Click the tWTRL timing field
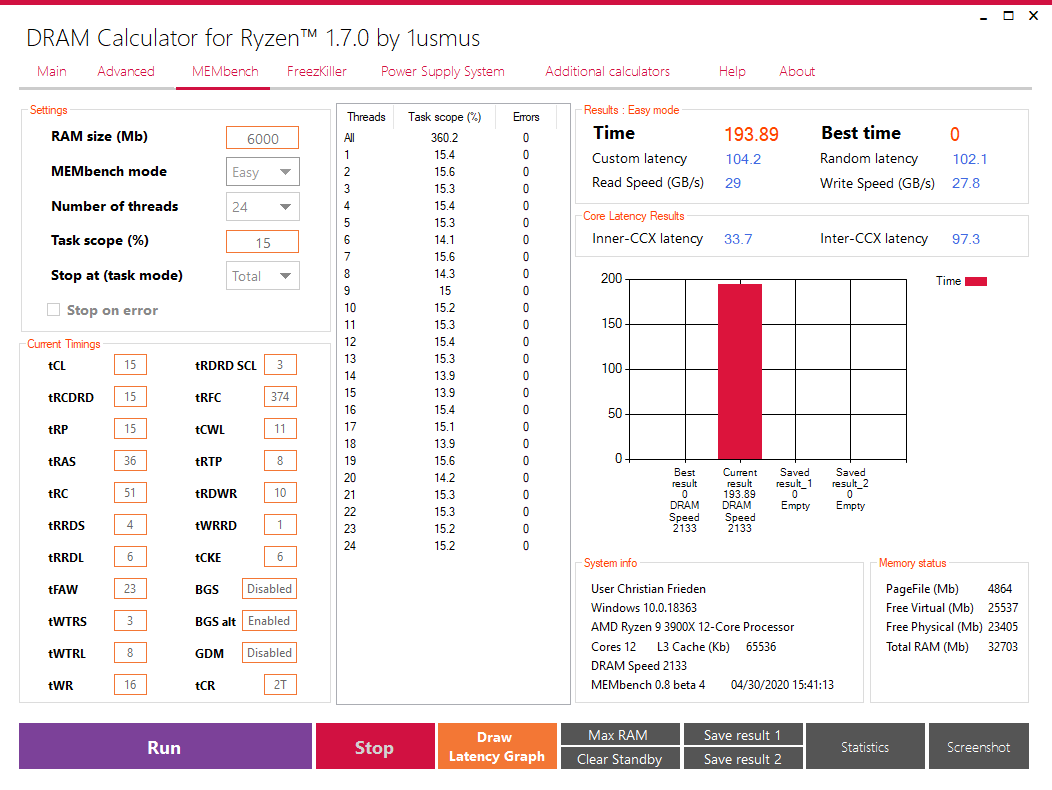 point(130,652)
